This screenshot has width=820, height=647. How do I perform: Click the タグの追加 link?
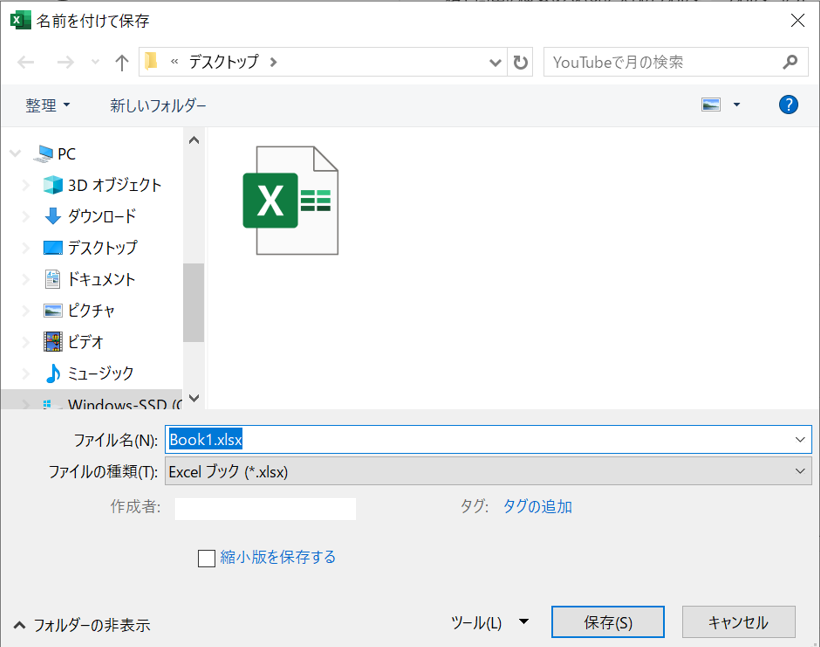[537, 506]
